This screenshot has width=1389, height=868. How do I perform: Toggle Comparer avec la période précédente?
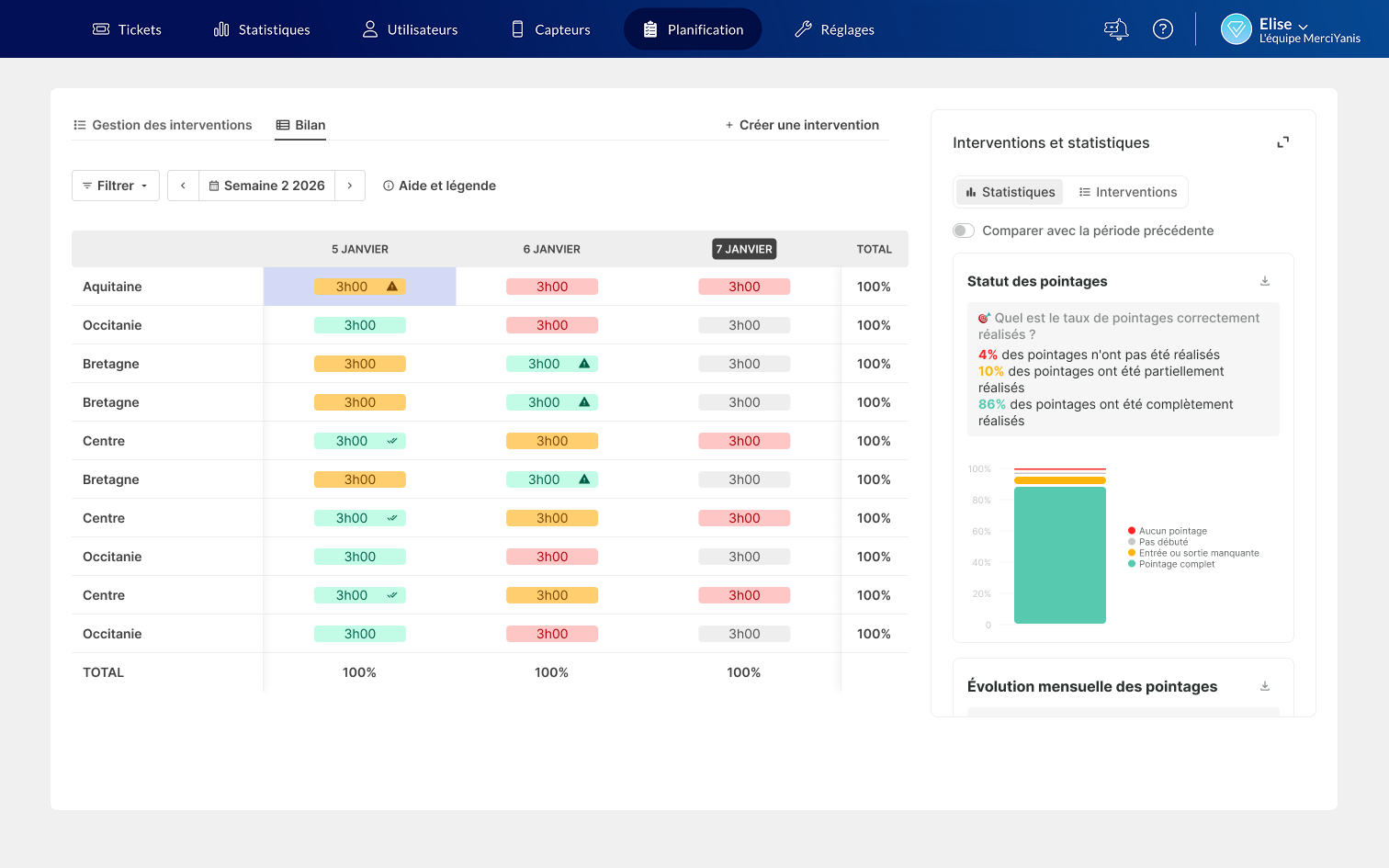click(x=964, y=231)
